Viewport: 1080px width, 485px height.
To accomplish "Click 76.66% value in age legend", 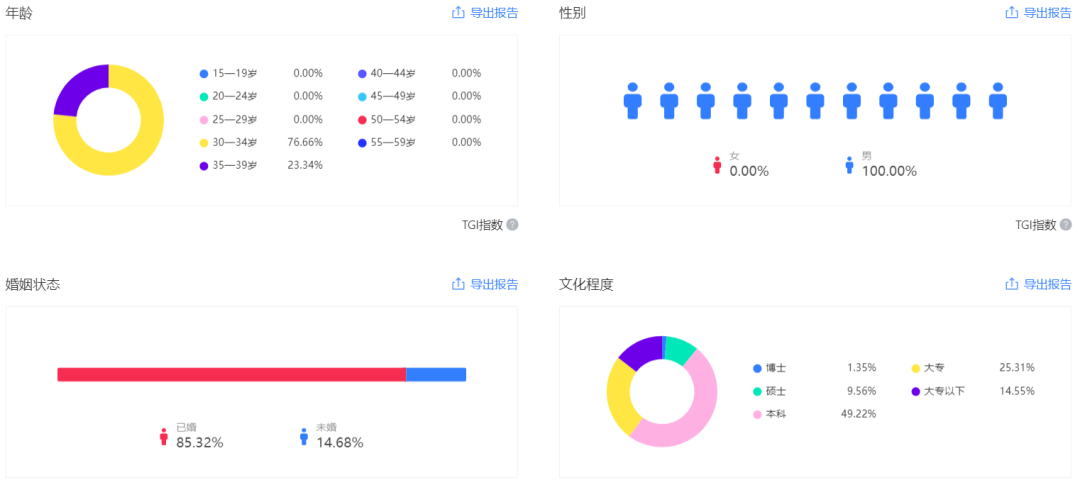I will click(305, 143).
